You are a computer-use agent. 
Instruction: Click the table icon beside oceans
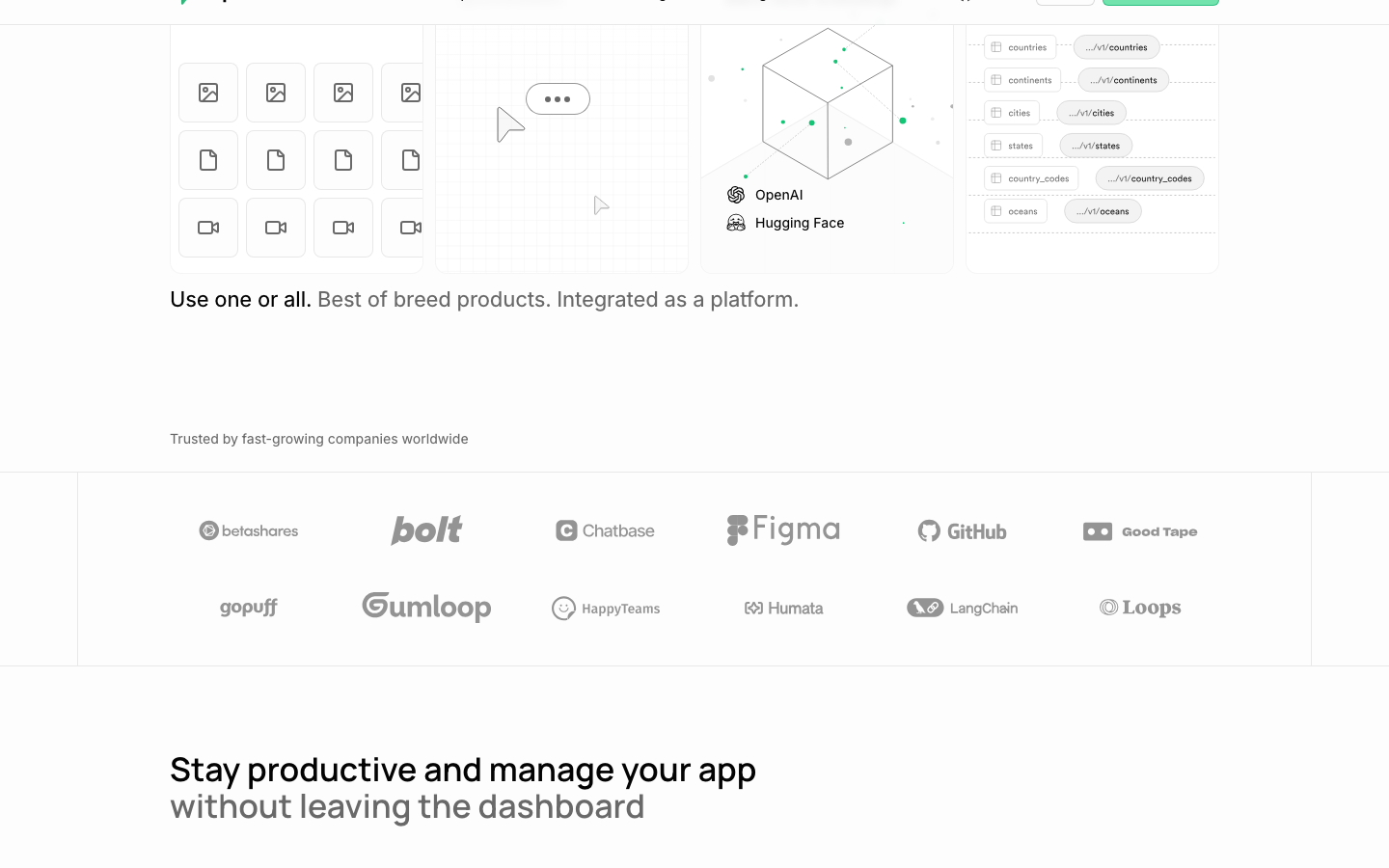coord(996,211)
